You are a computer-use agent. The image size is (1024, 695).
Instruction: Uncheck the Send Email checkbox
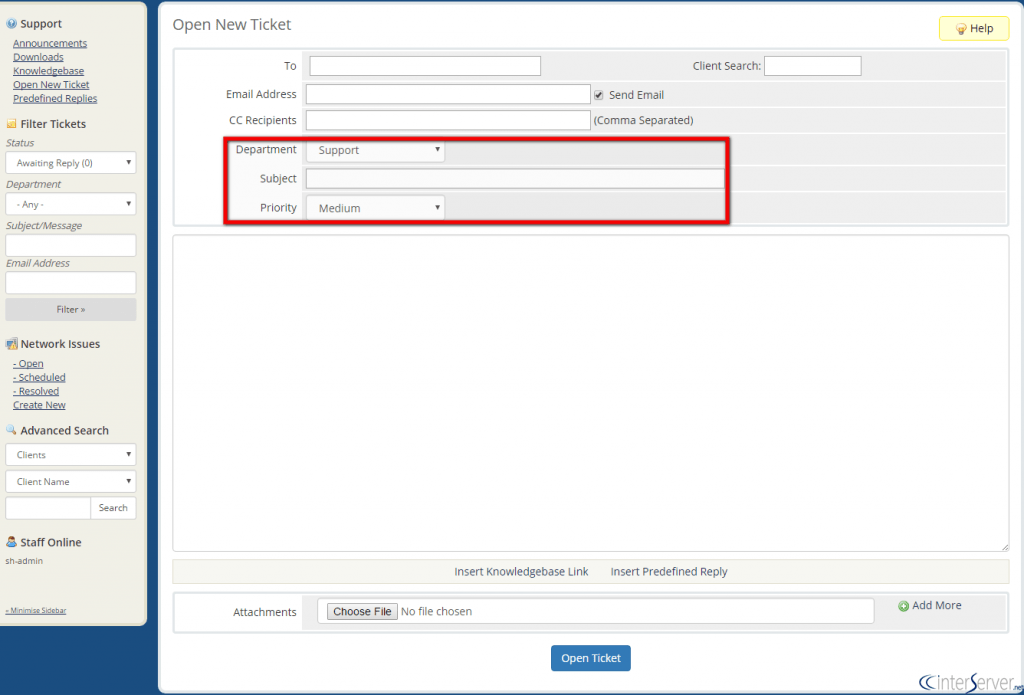pos(600,95)
